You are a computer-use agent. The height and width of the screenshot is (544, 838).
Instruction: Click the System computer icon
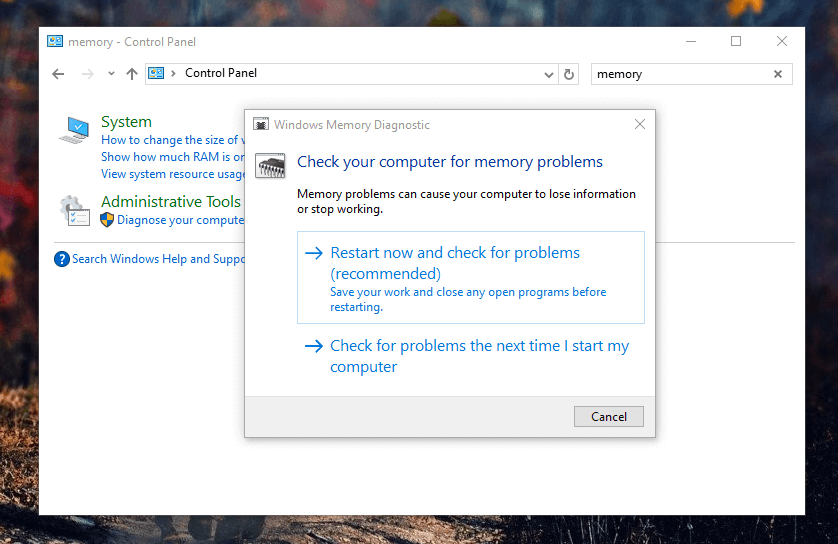[74, 130]
